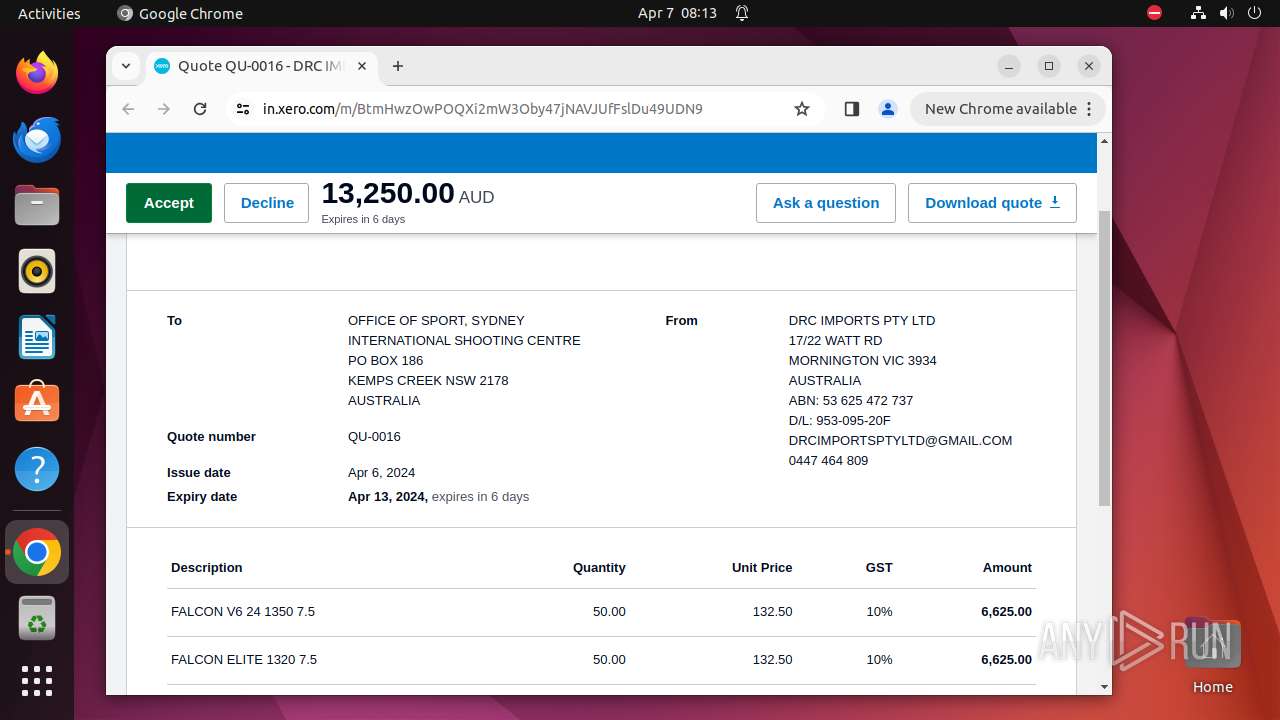Image resolution: width=1280 pixels, height=720 pixels.
Task: Accept the quote with the green button
Action: click(169, 203)
